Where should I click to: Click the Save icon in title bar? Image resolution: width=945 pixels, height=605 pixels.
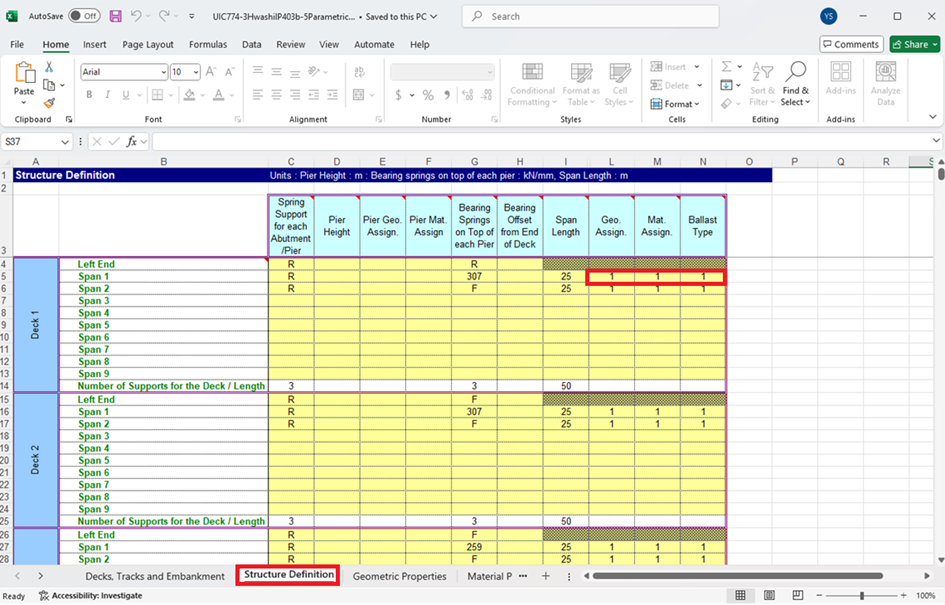[115, 16]
